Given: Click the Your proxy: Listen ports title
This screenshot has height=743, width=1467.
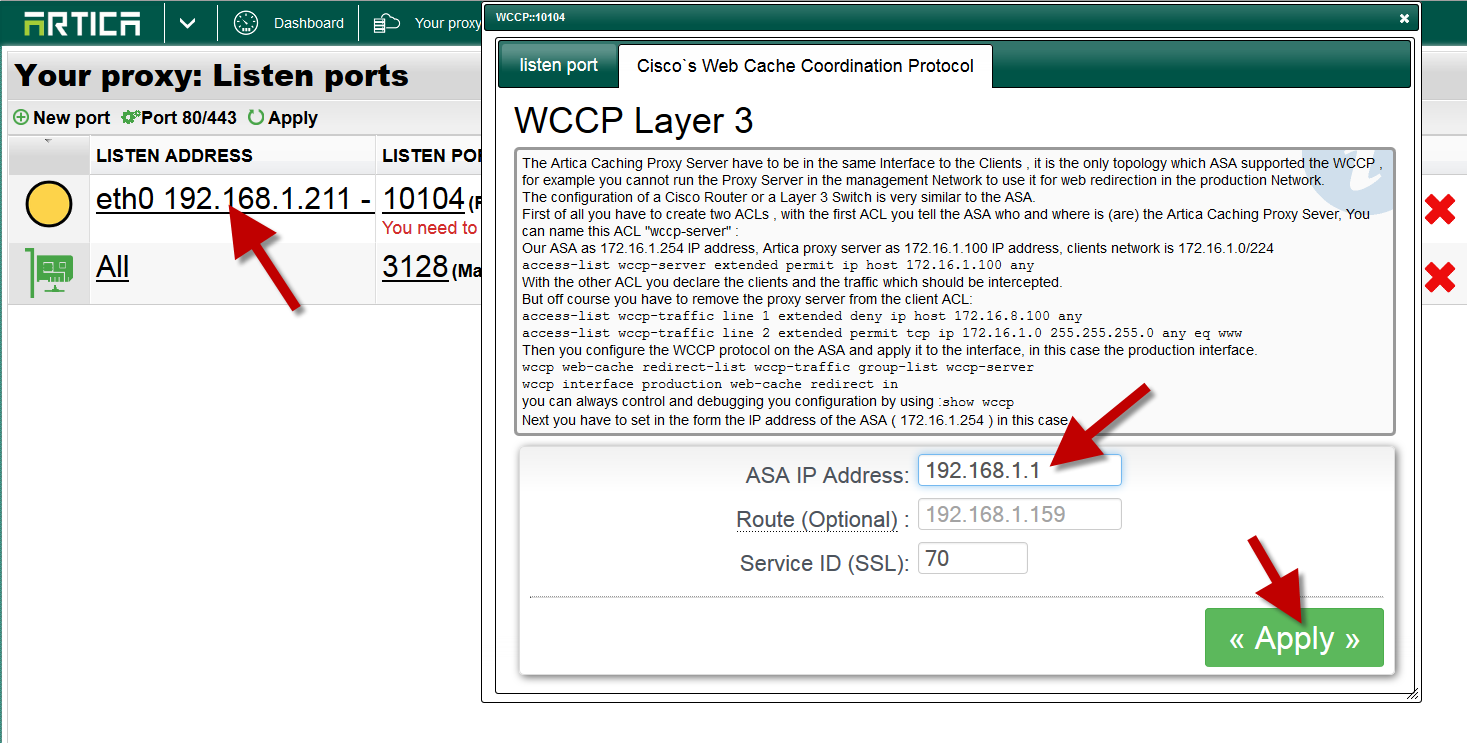Looking at the screenshot, I should (211, 76).
